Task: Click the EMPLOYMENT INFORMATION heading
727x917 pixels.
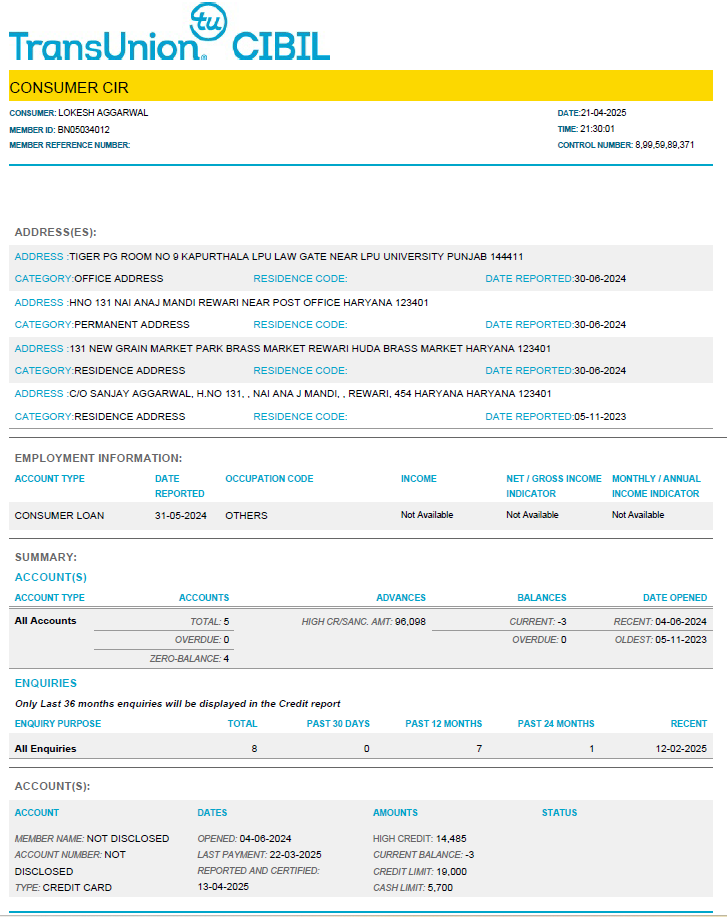Action: 98,458
